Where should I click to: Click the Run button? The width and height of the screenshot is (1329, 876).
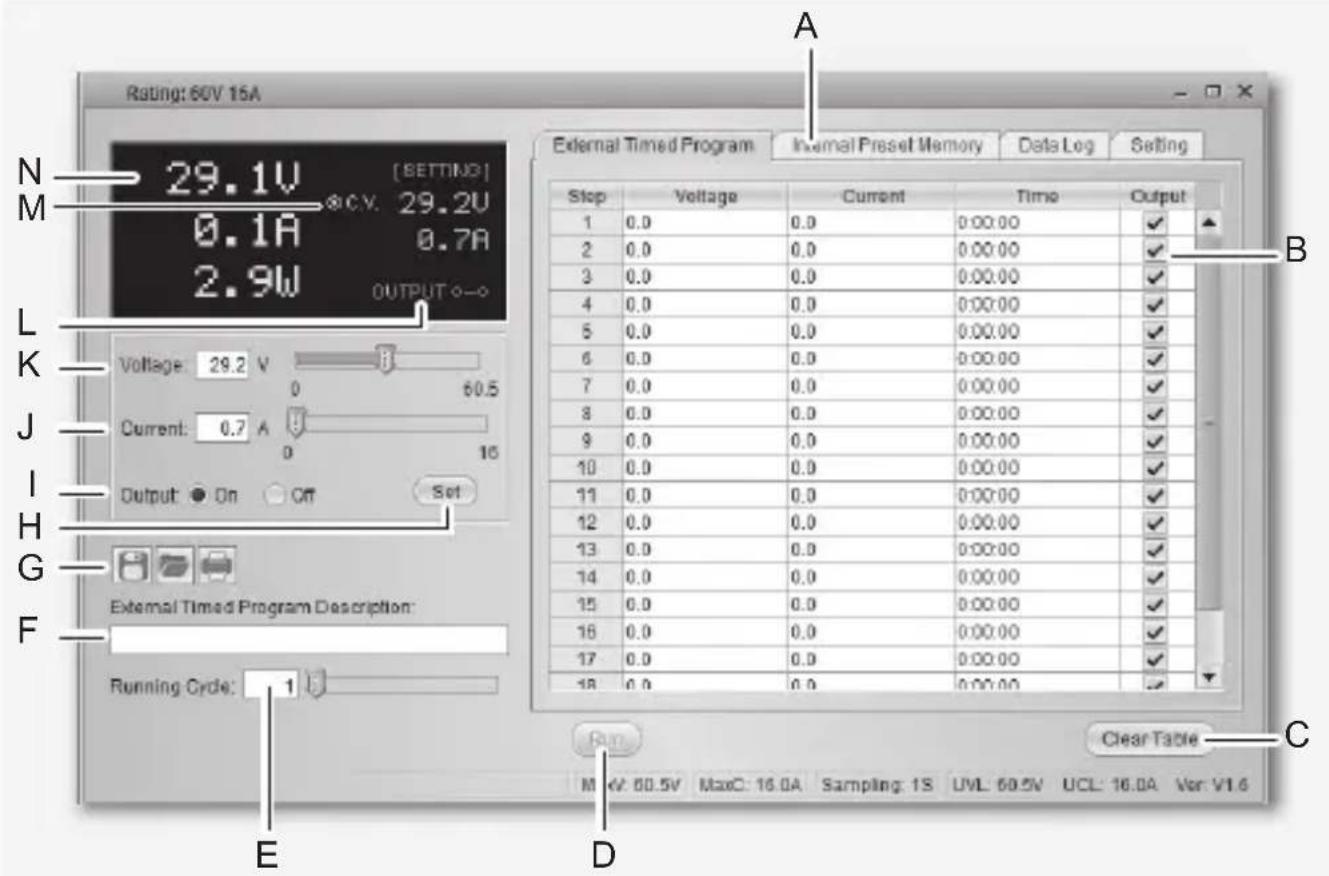point(607,741)
